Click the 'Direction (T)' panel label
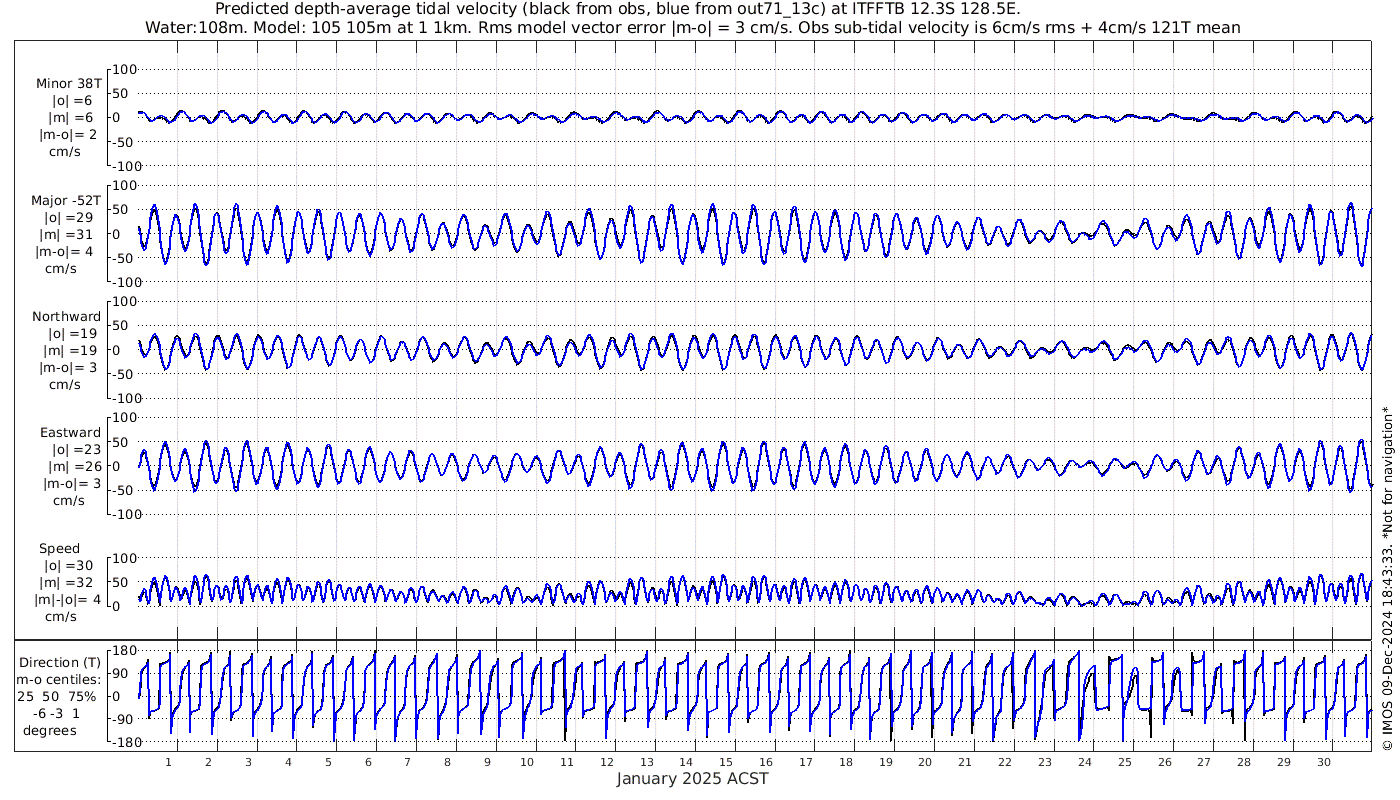Image resolution: width=1400 pixels, height=800 pixels. pyautogui.click(x=61, y=662)
